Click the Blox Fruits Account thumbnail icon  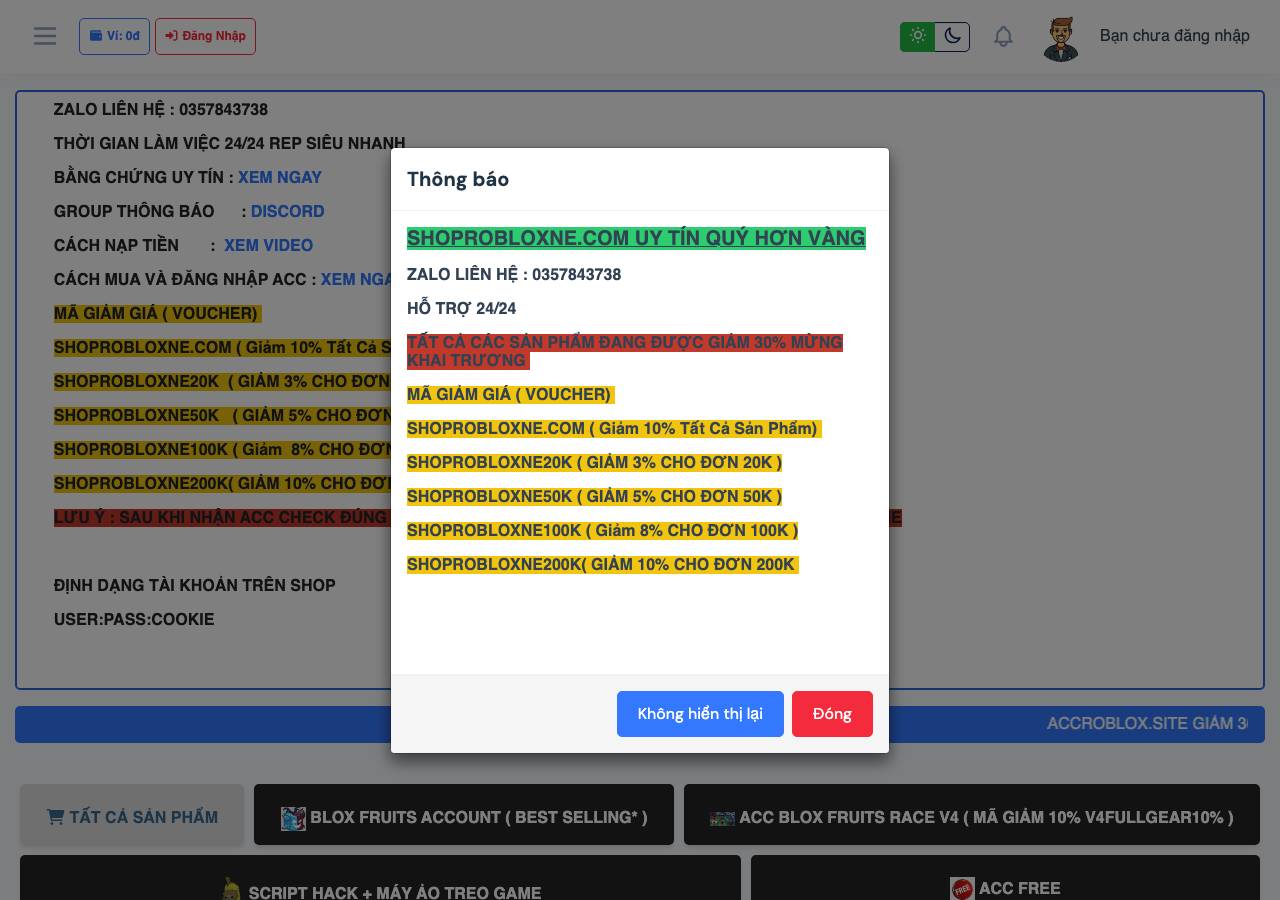pyautogui.click(x=293, y=818)
